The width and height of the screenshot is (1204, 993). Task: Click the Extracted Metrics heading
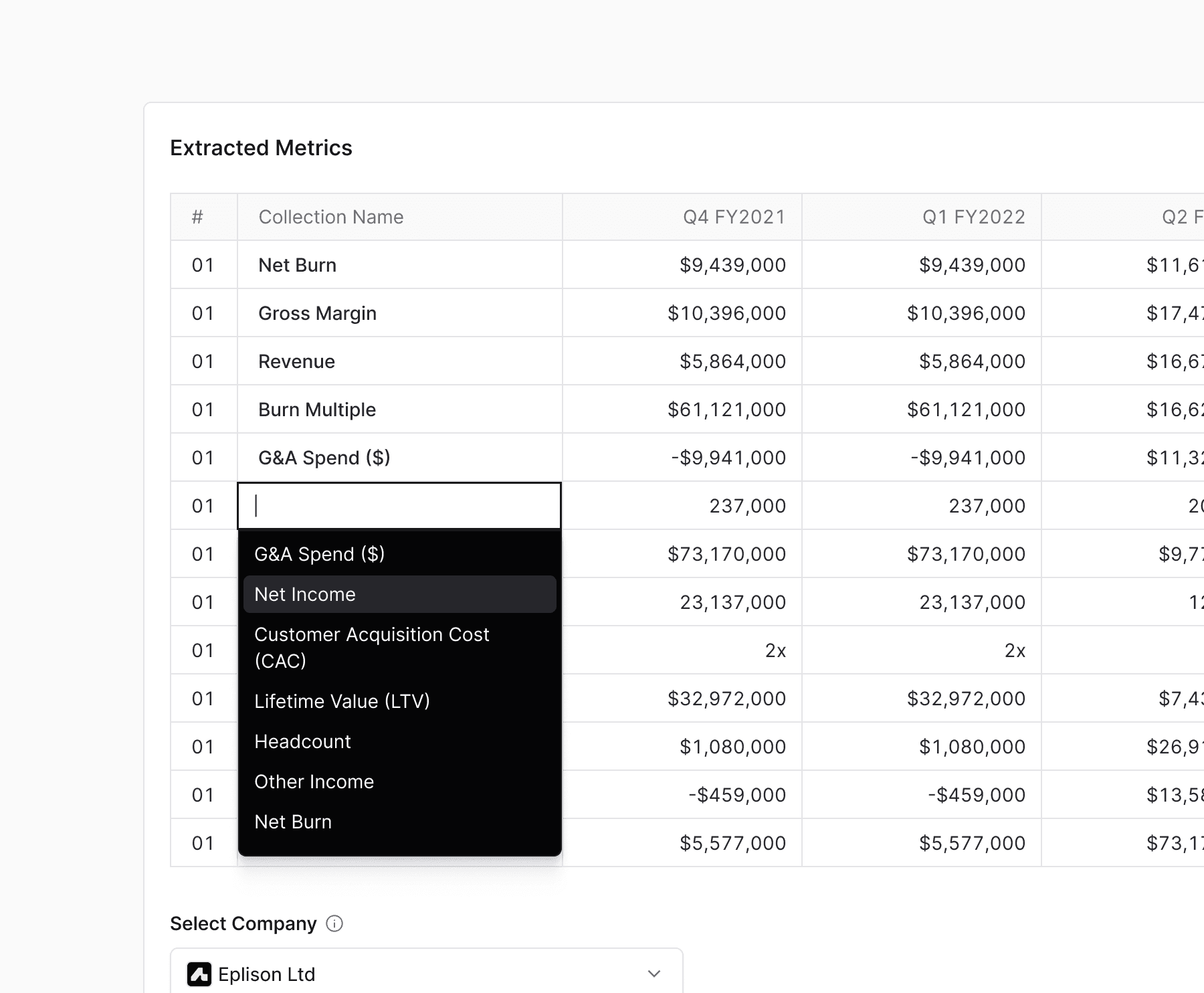coord(261,148)
